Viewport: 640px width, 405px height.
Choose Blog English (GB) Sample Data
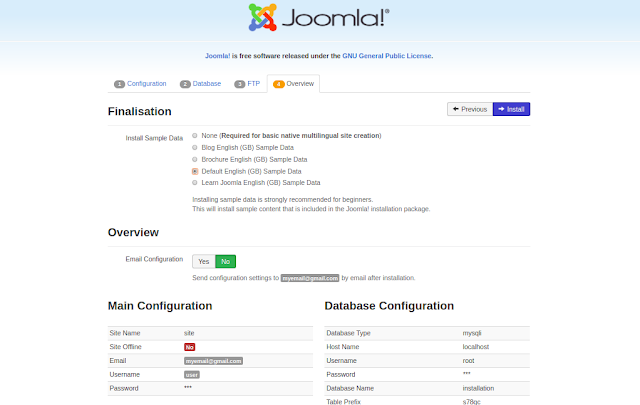pyautogui.click(x=195, y=147)
